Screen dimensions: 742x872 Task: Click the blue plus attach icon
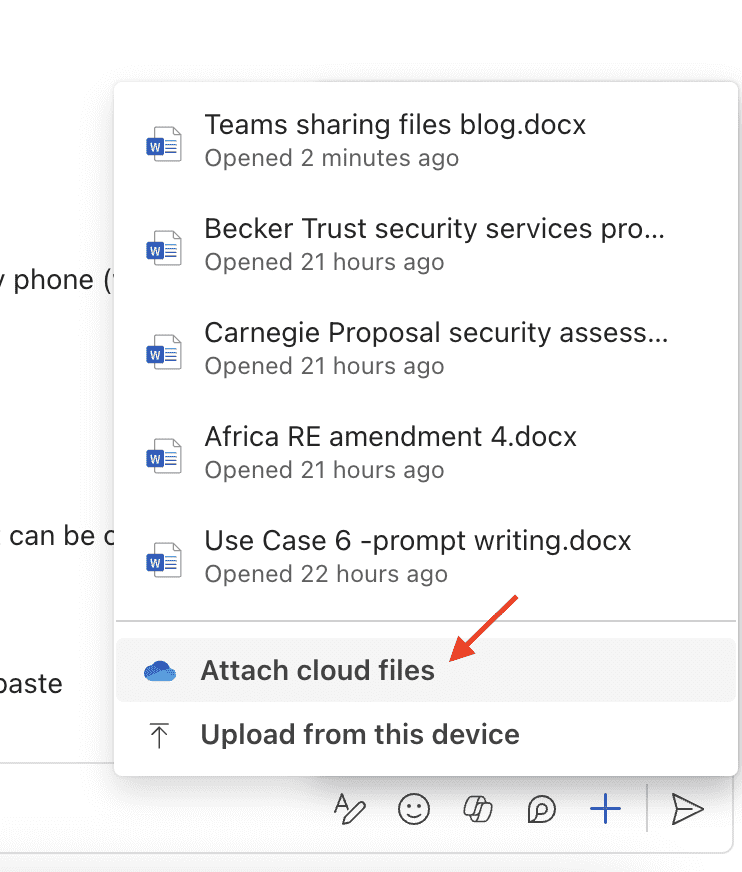pyautogui.click(x=605, y=809)
